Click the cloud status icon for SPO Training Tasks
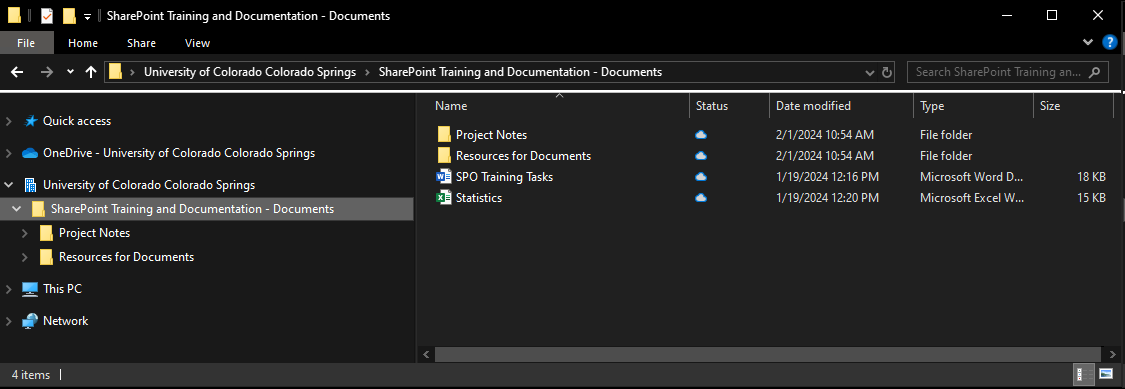 pos(701,177)
